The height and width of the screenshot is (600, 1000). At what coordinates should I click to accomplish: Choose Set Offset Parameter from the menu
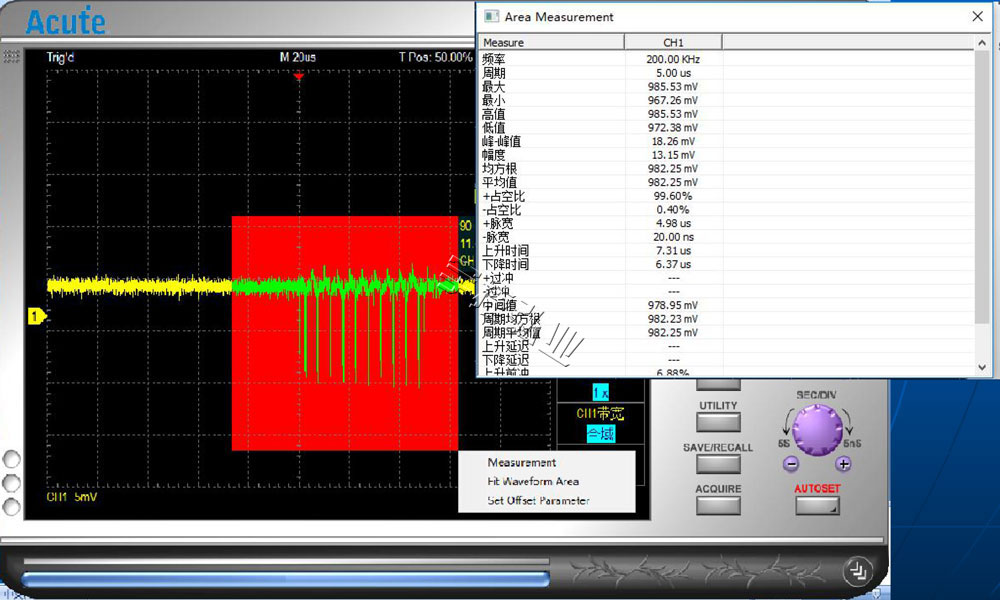click(x=538, y=501)
